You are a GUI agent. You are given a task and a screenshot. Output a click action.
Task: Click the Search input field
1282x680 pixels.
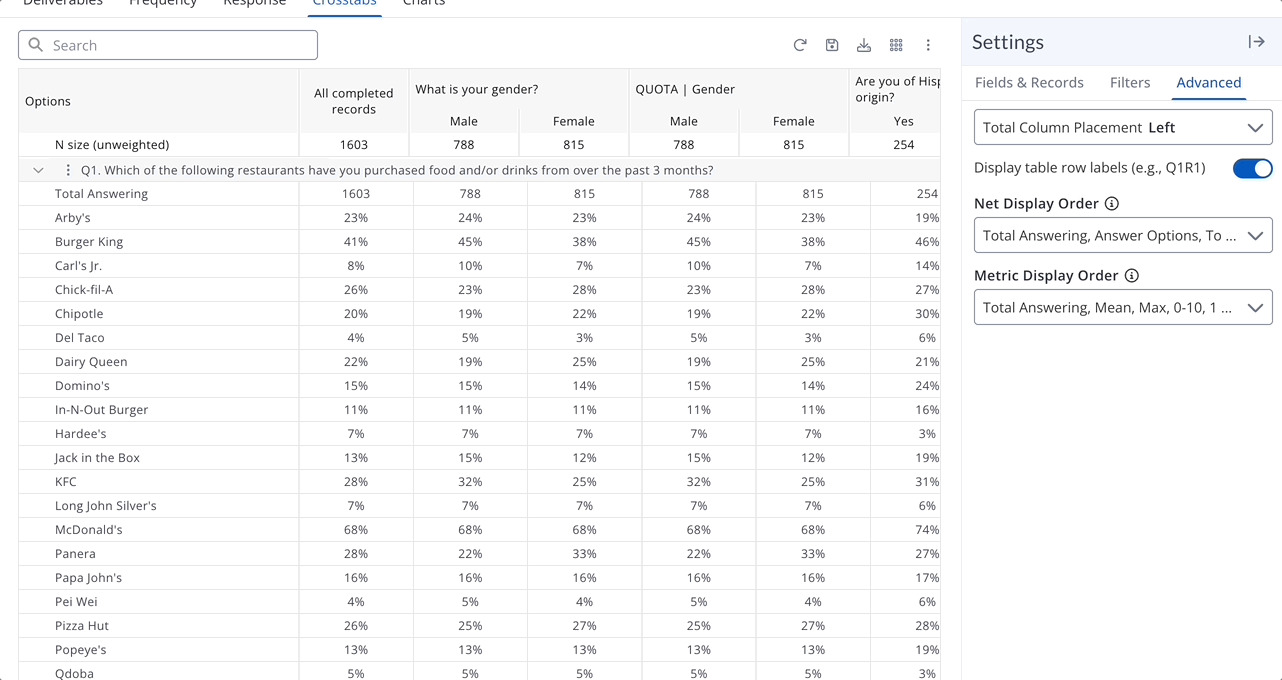pyautogui.click(x=168, y=45)
